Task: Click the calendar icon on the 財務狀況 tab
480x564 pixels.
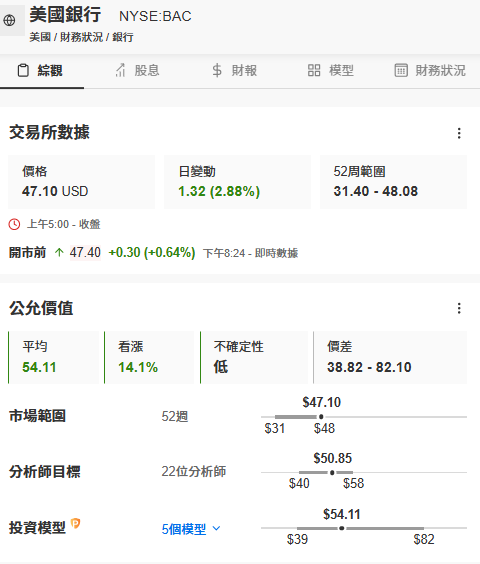Action: point(401,70)
